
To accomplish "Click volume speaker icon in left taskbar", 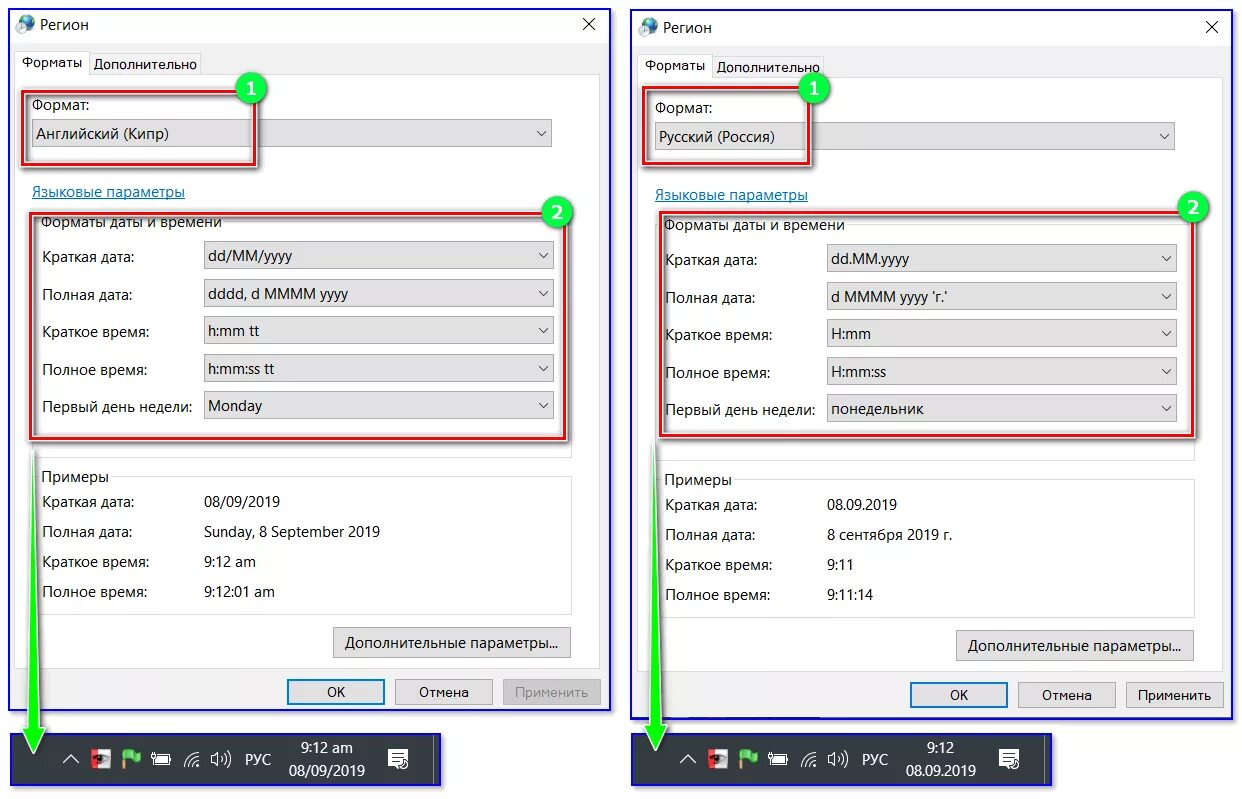I will [221, 759].
